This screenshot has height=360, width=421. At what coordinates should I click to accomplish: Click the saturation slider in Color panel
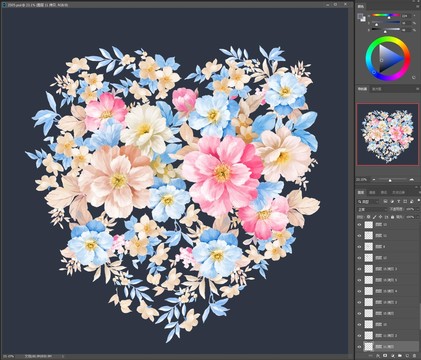tap(386, 23)
